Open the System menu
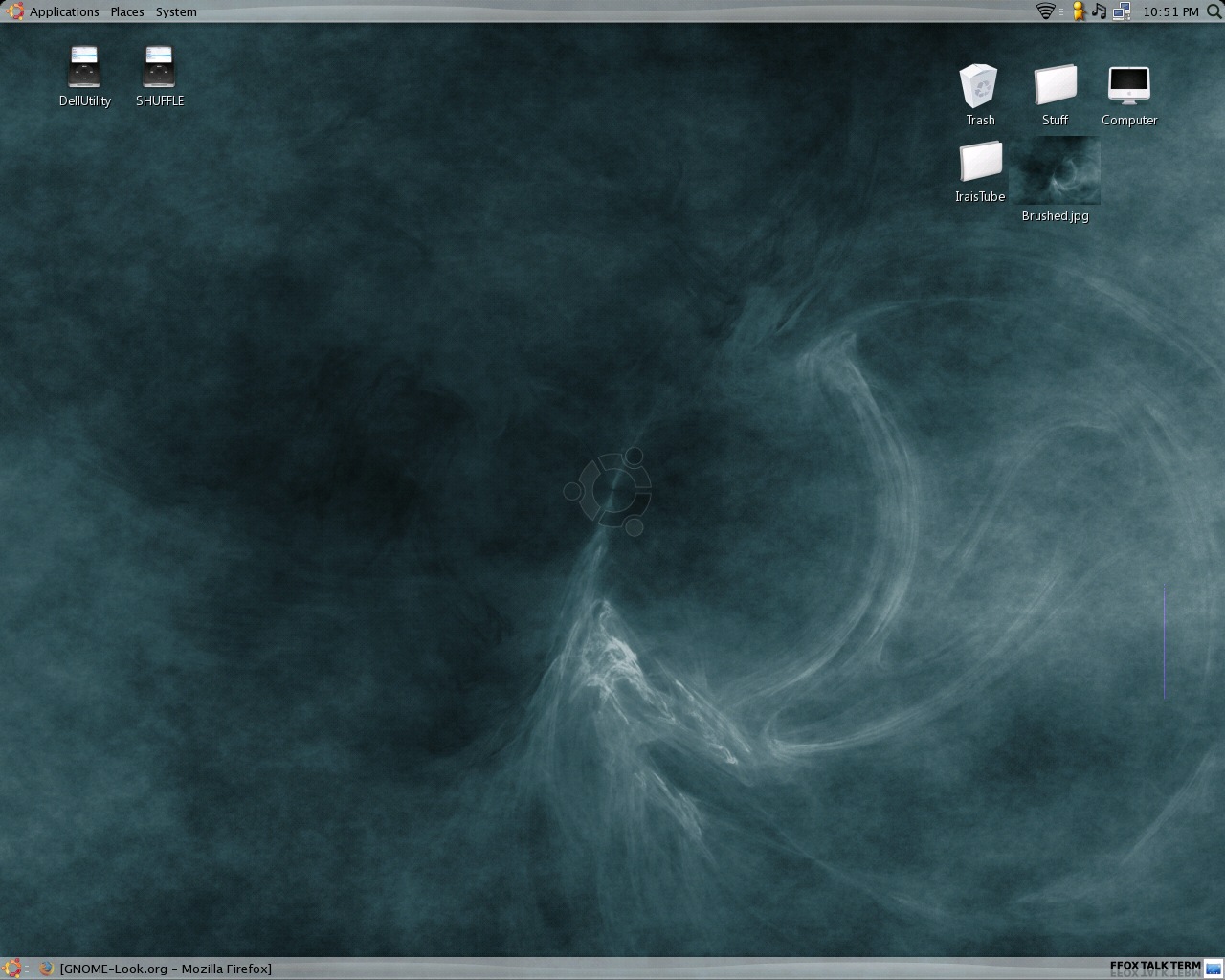Screen dimensions: 1225x980 [x=176, y=11]
